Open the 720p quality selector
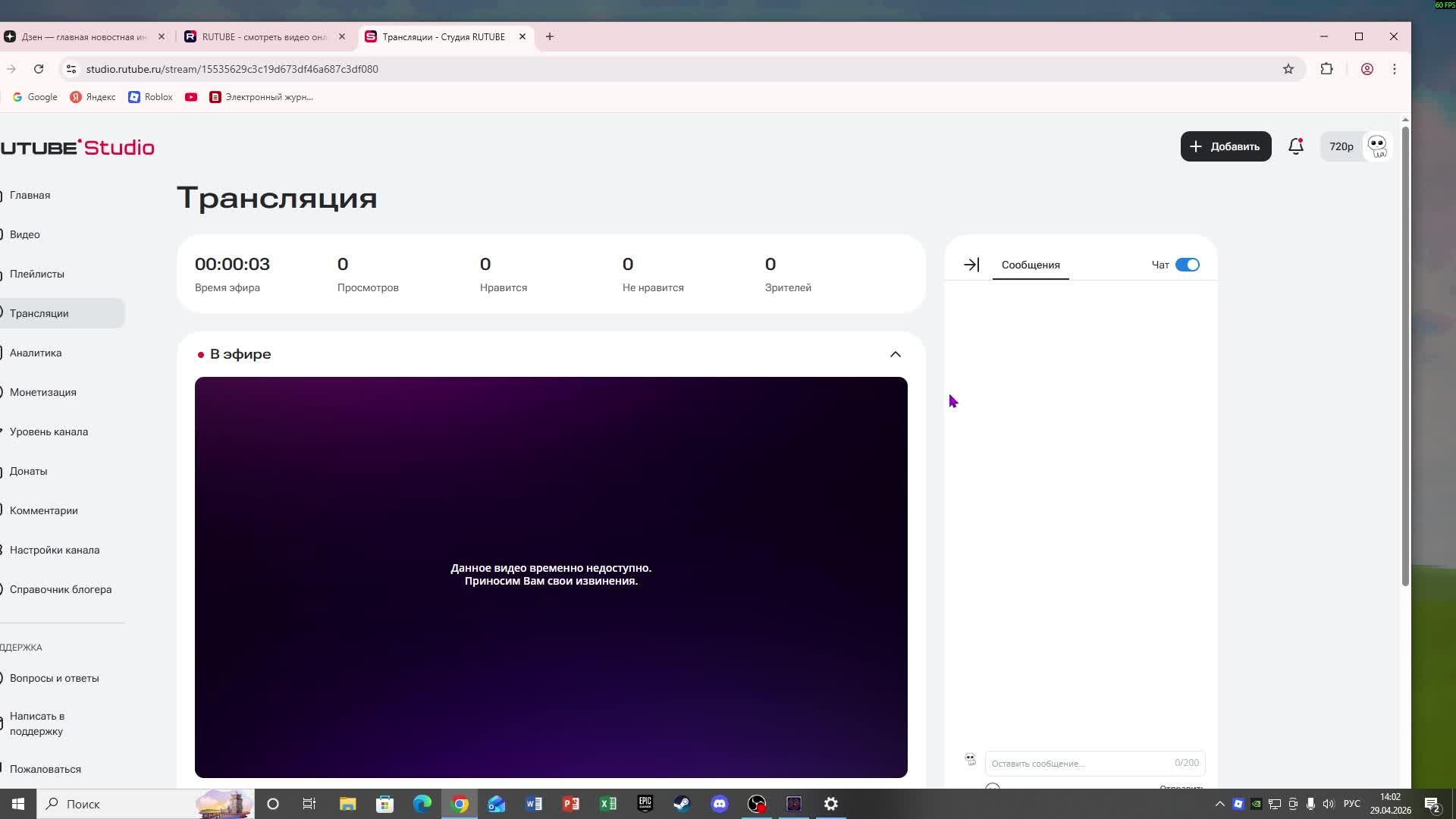 click(x=1341, y=146)
